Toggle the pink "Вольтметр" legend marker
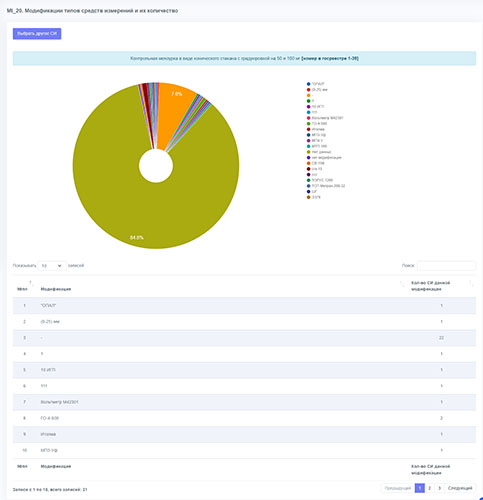Screen dimensions: 483x500 (x=309, y=118)
